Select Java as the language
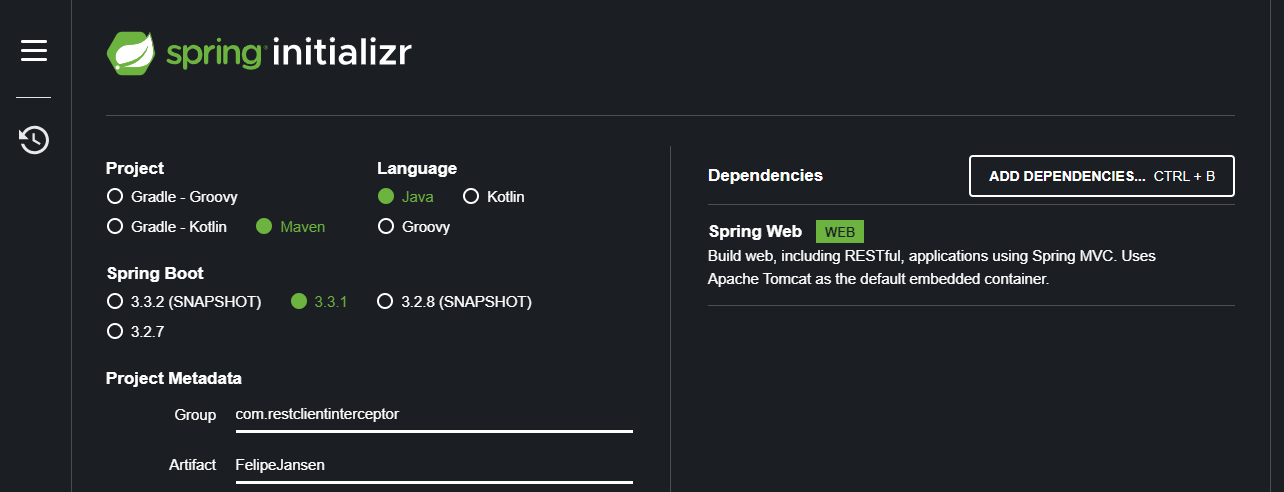Screen dimensions: 1284x492 (386, 197)
